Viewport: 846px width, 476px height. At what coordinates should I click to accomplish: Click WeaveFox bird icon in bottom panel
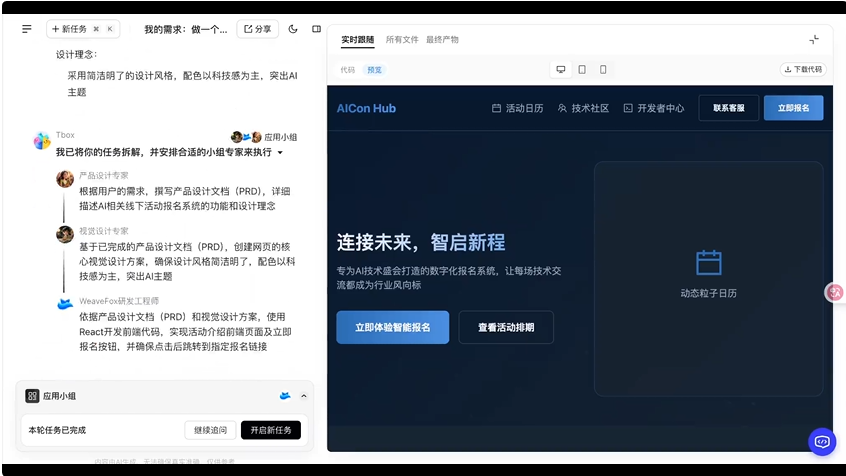point(285,396)
